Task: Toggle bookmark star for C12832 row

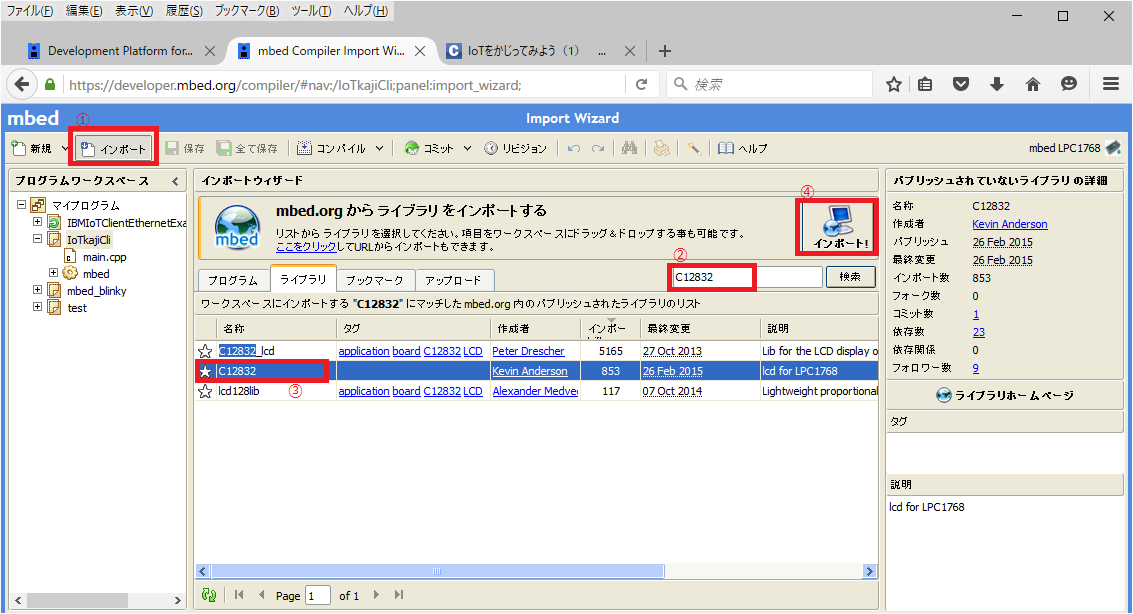Action: [x=205, y=371]
